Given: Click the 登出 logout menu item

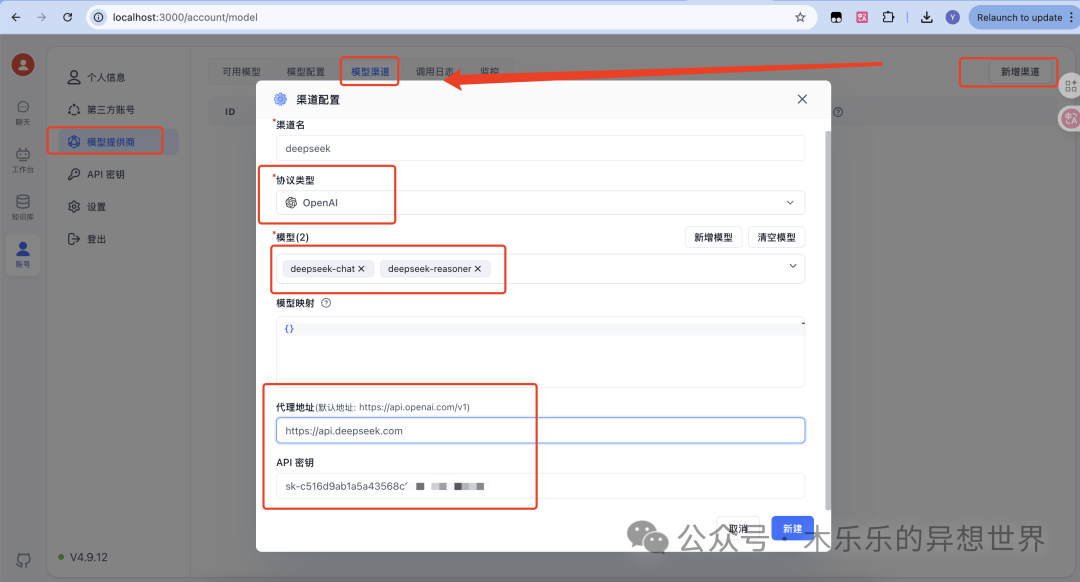Looking at the screenshot, I should click(87, 239).
